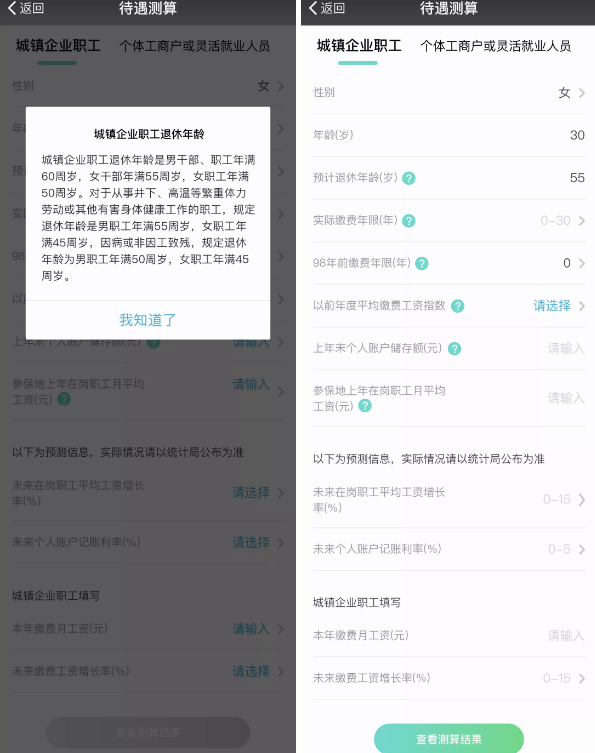Image resolution: width=595 pixels, height=753 pixels.
Task: Open help icon next to 98年前缴费年限(年)
Action: tap(422, 263)
